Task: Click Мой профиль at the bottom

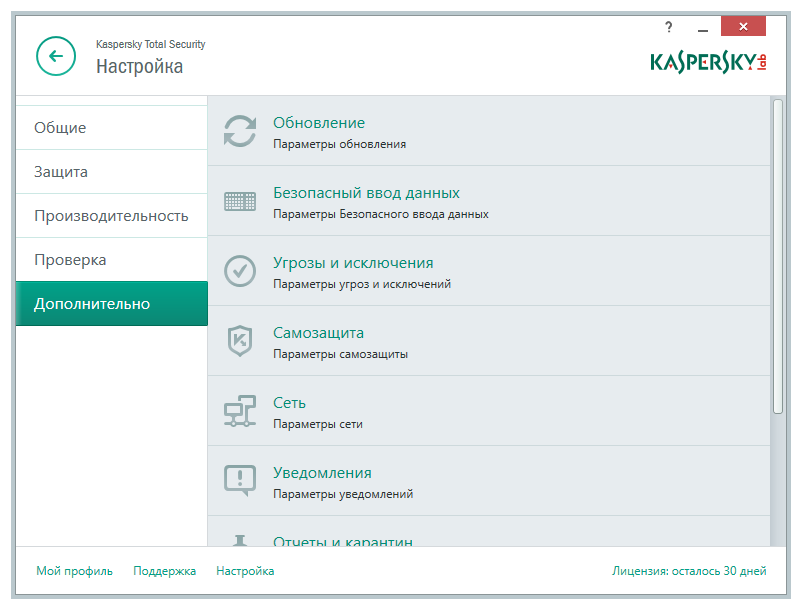Action: [x=74, y=571]
